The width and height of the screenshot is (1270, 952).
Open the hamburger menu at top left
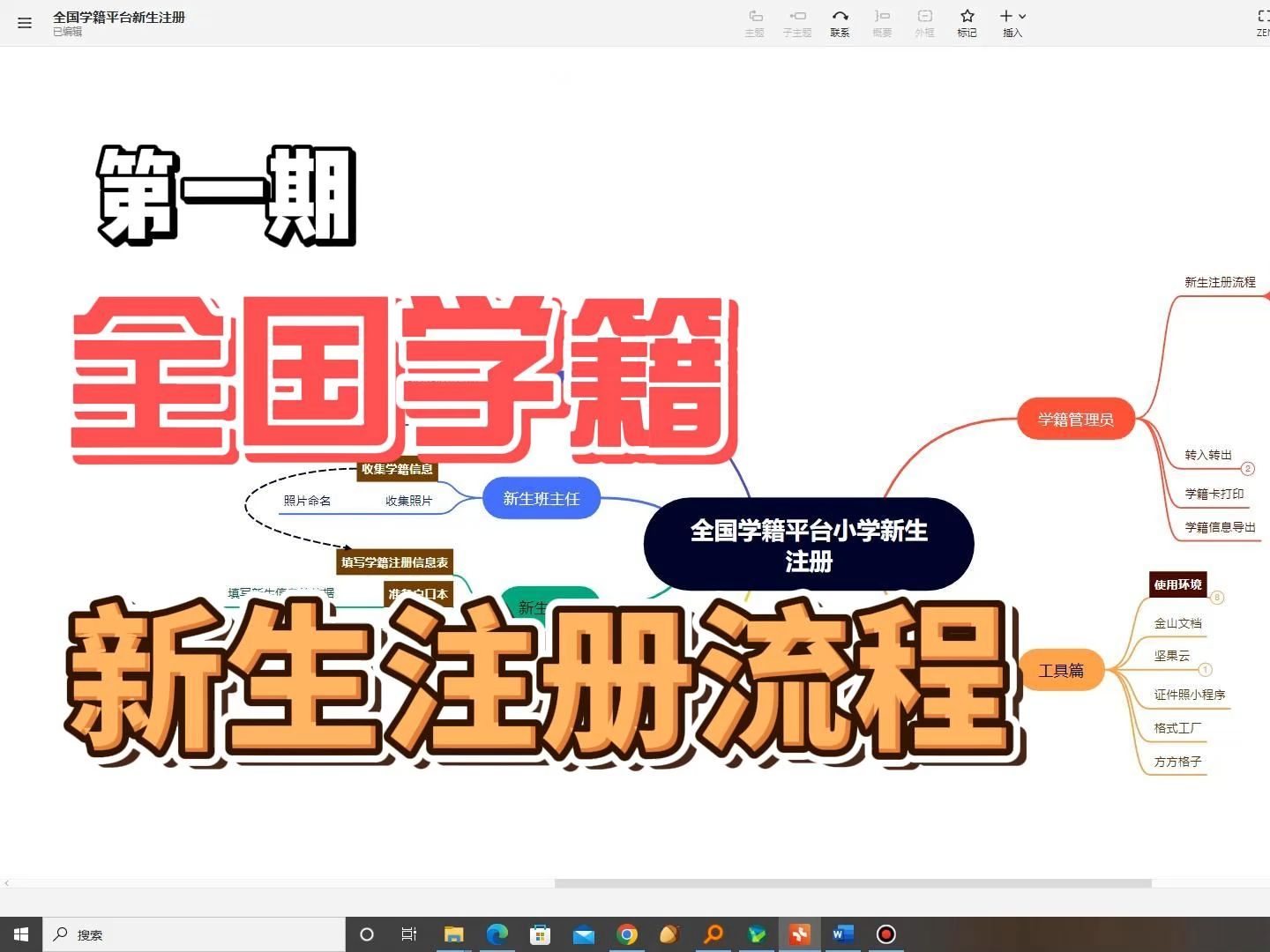[24, 22]
